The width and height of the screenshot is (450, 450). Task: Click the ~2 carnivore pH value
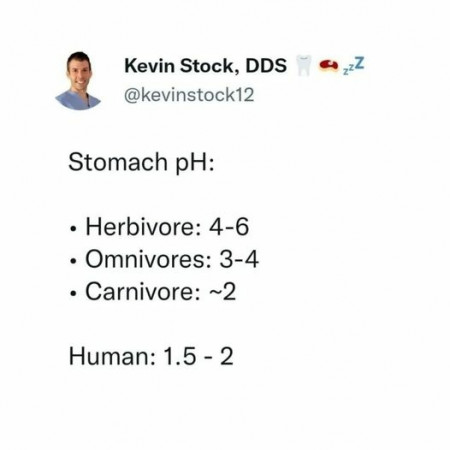click(223, 292)
